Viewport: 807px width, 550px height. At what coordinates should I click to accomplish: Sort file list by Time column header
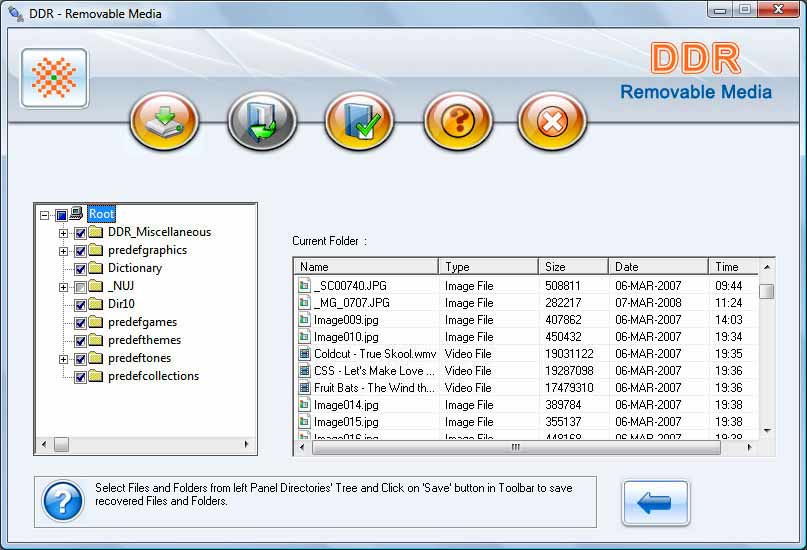pyautogui.click(x=733, y=267)
